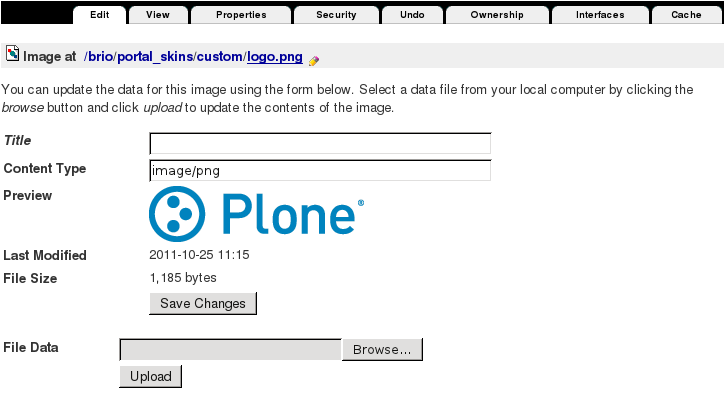
Task: Click the pencil icon after logo.png
Action: click(x=314, y=61)
